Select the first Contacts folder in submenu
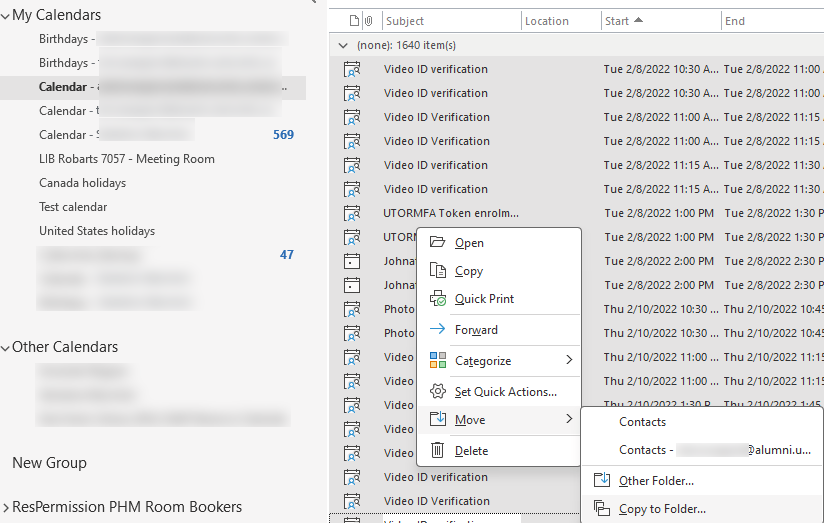This screenshot has height=523, width=824. [x=642, y=422]
